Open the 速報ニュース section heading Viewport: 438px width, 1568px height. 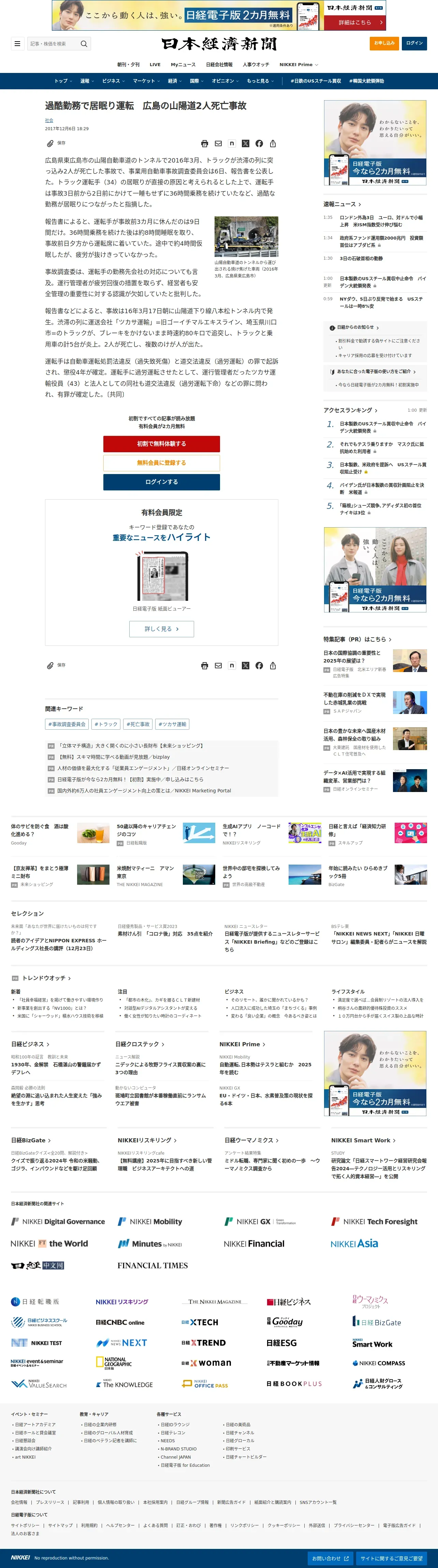point(342,204)
